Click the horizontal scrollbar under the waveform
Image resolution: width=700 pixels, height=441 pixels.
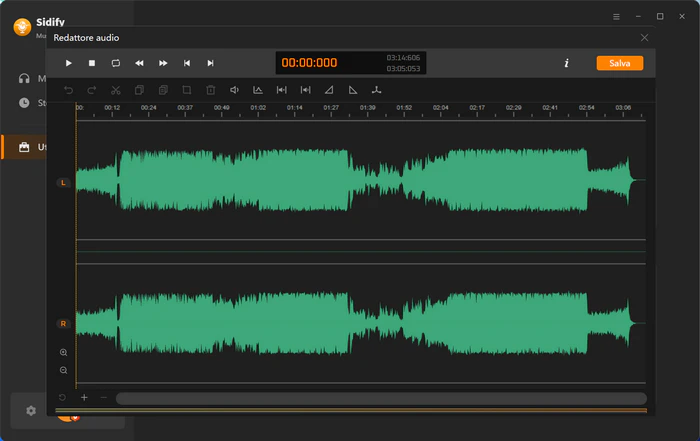pos(381,398)
